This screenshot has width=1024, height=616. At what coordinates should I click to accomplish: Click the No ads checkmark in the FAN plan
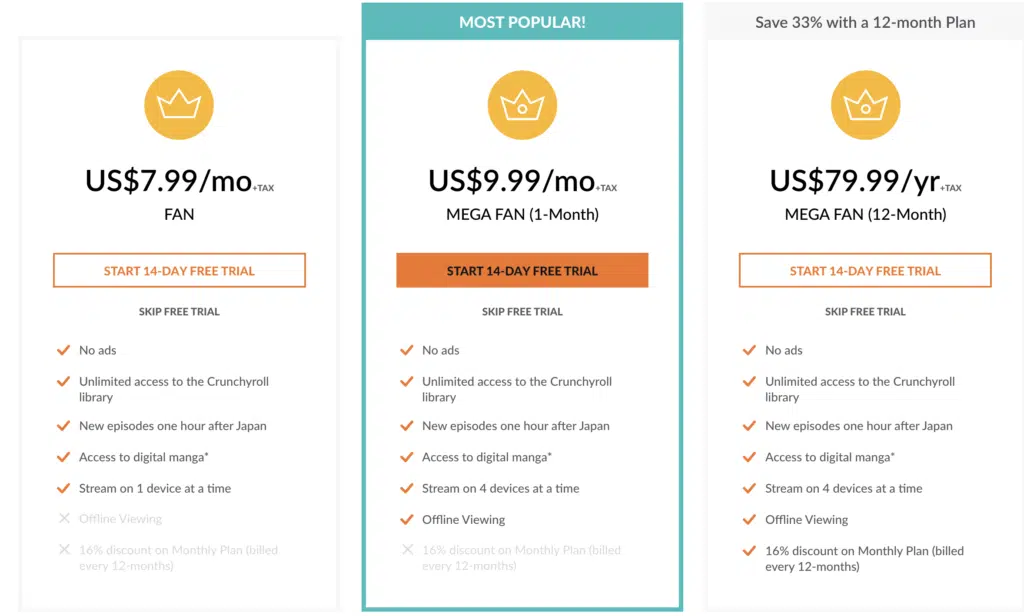pos(63,350)
